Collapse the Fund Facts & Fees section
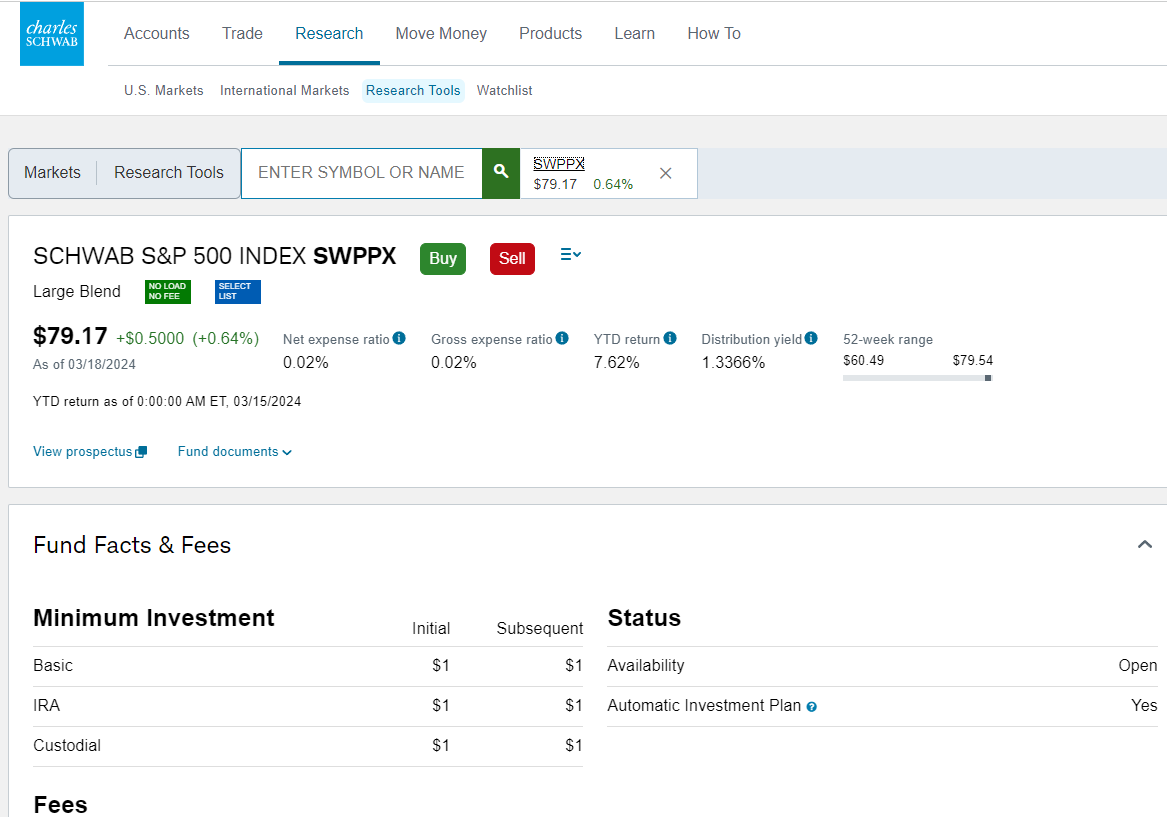Viewport: 1167px width, 817px height. point(1145,545)
